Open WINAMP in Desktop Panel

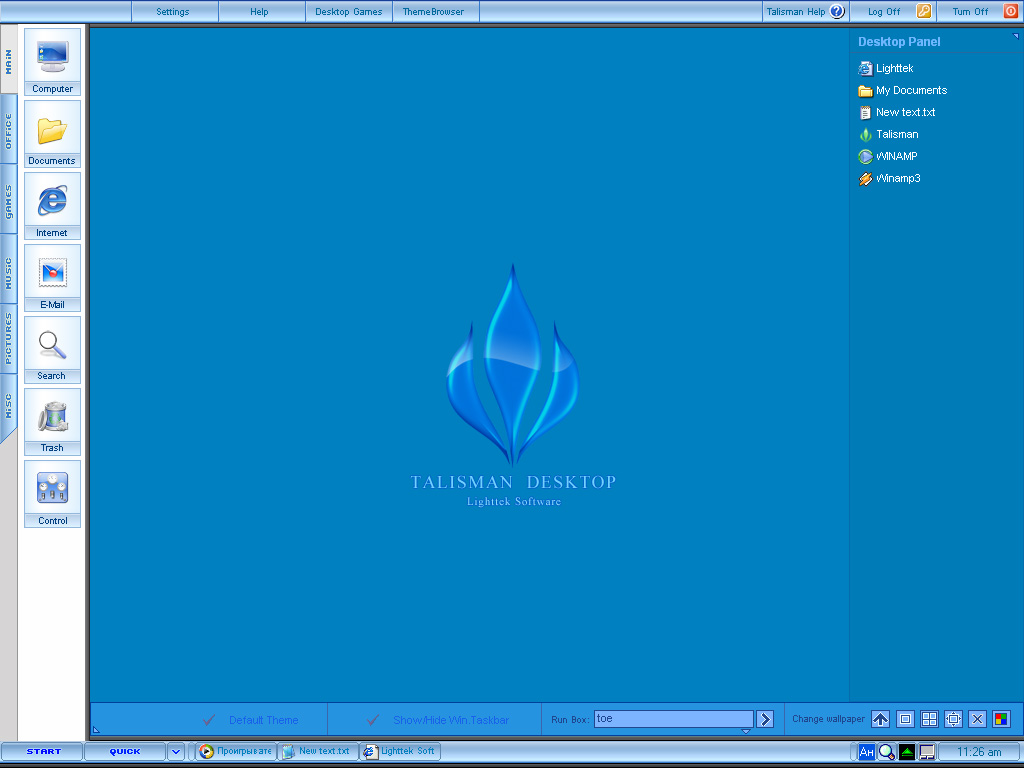888,156
